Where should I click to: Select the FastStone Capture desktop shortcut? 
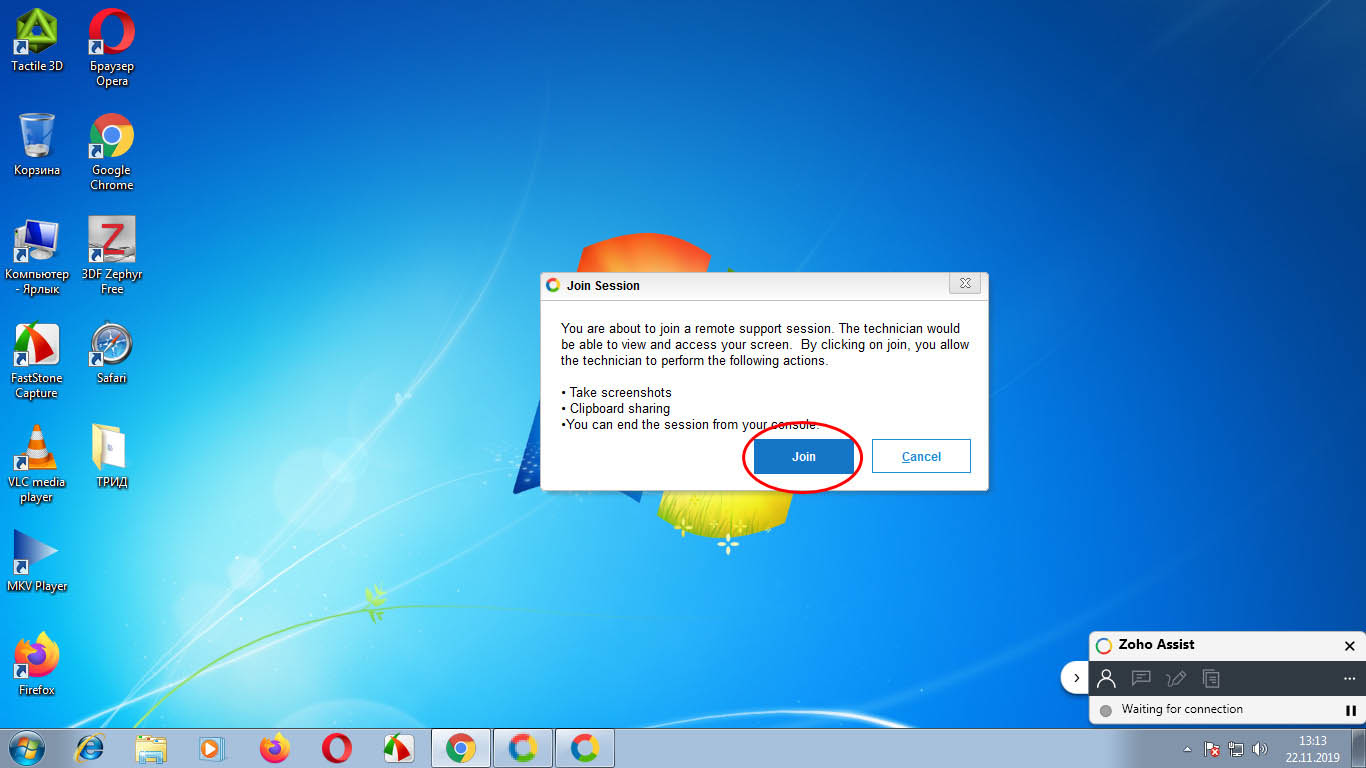tap(37, 360)
